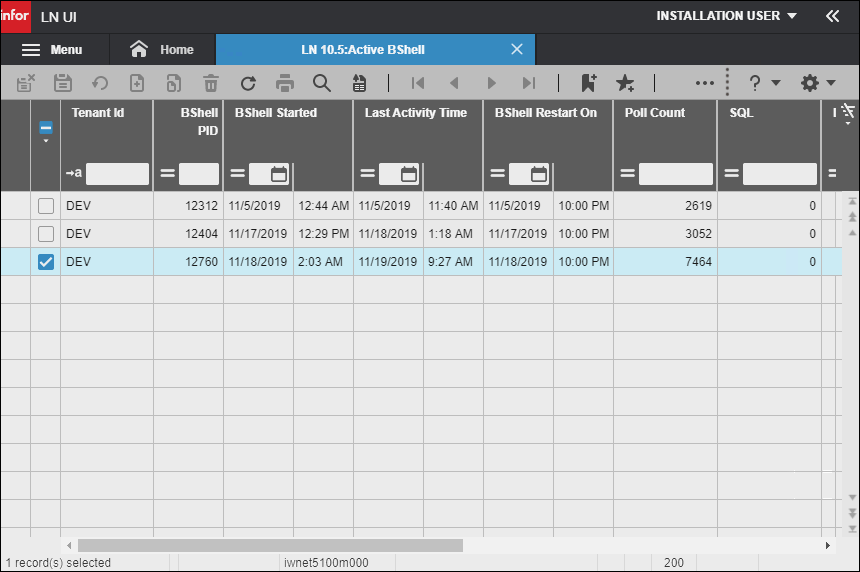860x572 pixels.
Task: Jump to bottom with vertical scroll icon
Action: click(852, 529)
